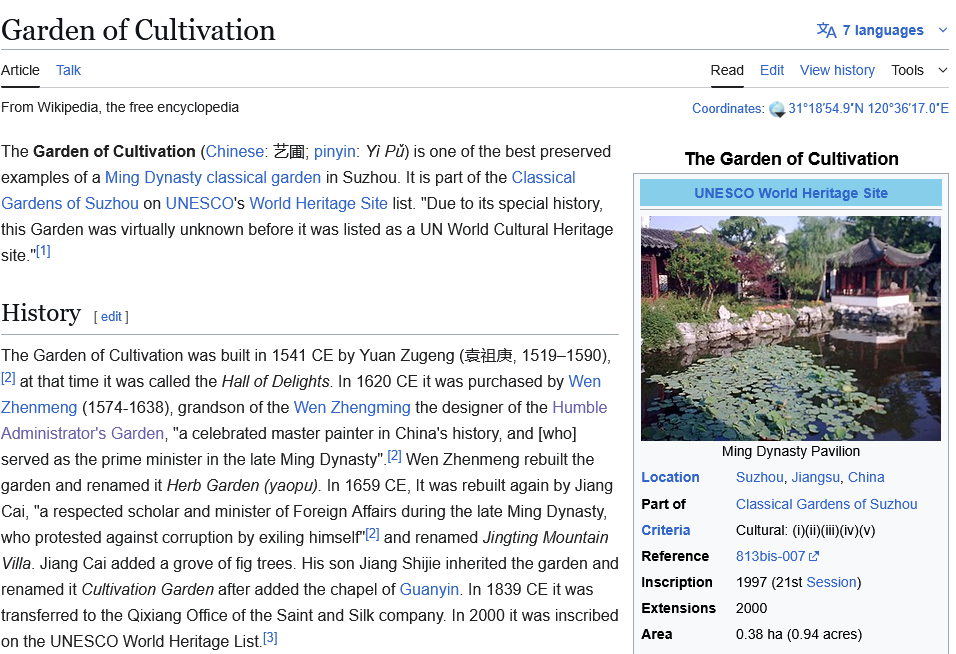Open World Heritage Site link in intro

click(318, 203)
